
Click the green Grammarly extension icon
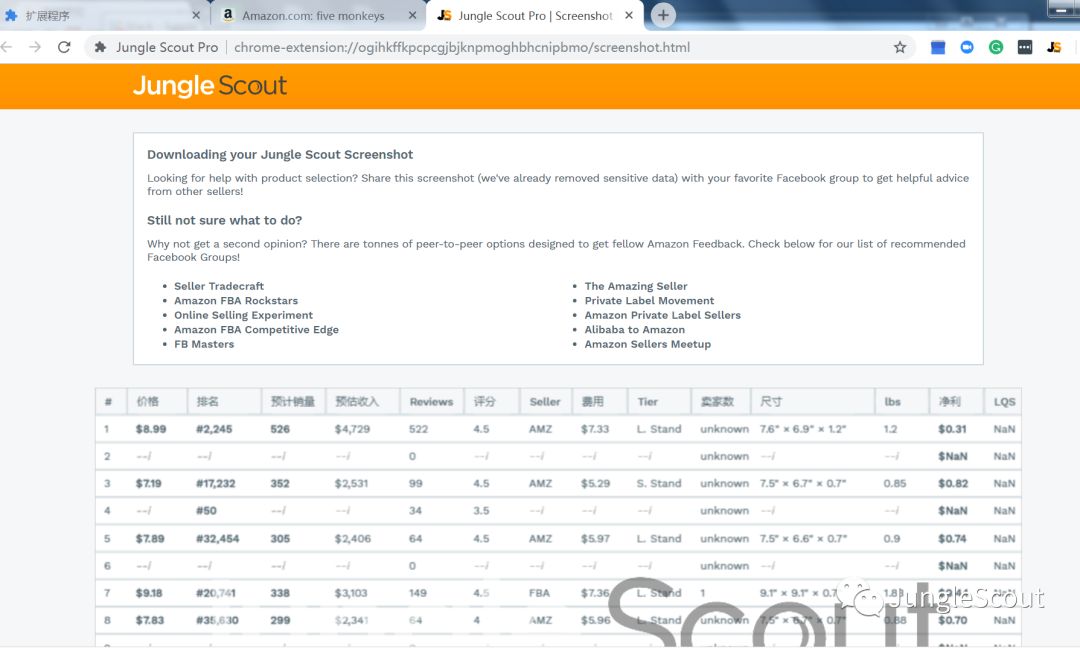coord(996,47)
